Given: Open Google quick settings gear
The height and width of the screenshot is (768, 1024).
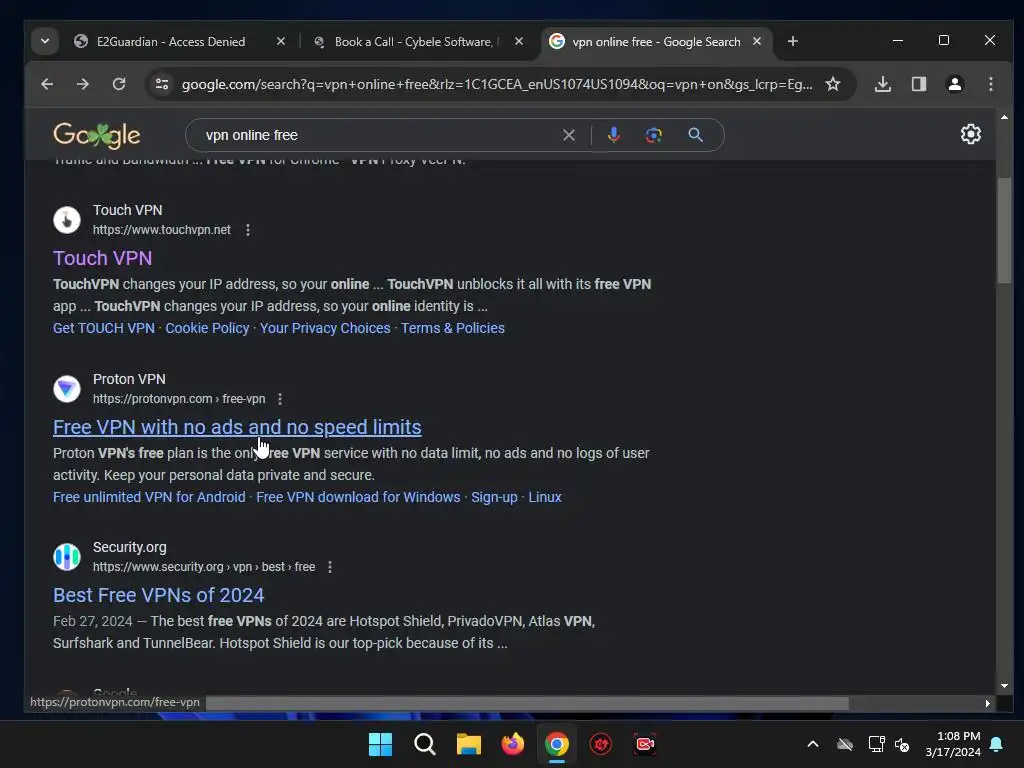Looking at the screenshot, I should click(x=970, y=134).
